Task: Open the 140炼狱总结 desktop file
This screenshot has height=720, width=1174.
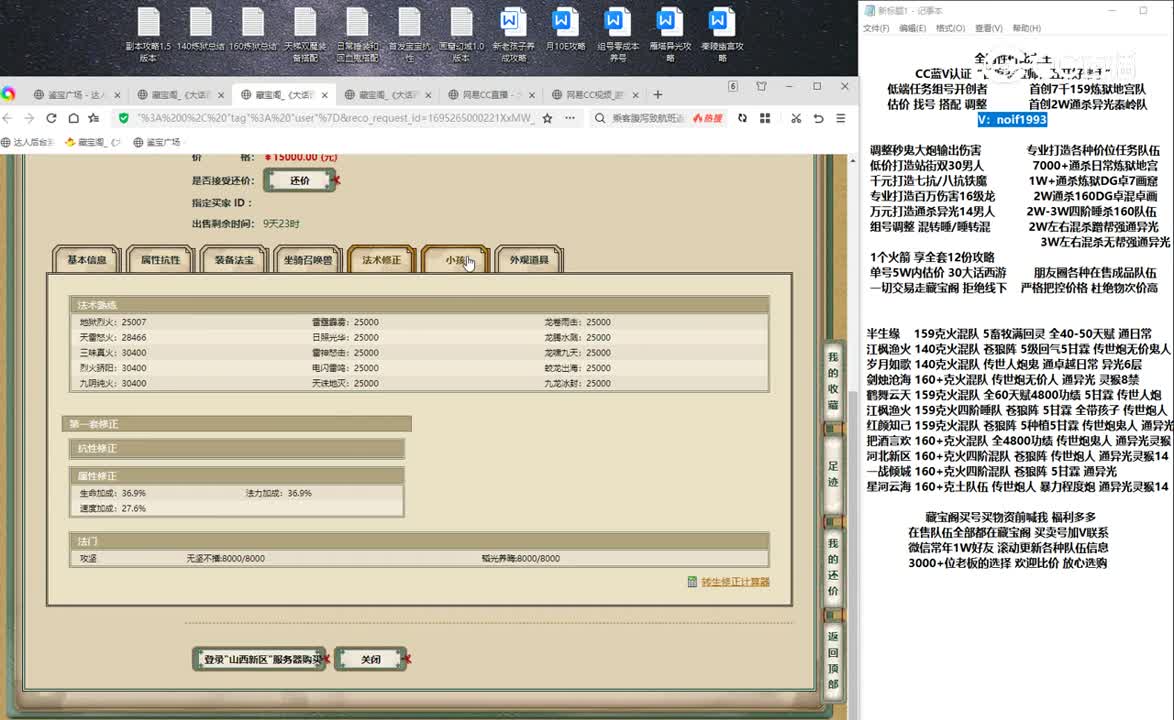Action: tap(201, 30)
